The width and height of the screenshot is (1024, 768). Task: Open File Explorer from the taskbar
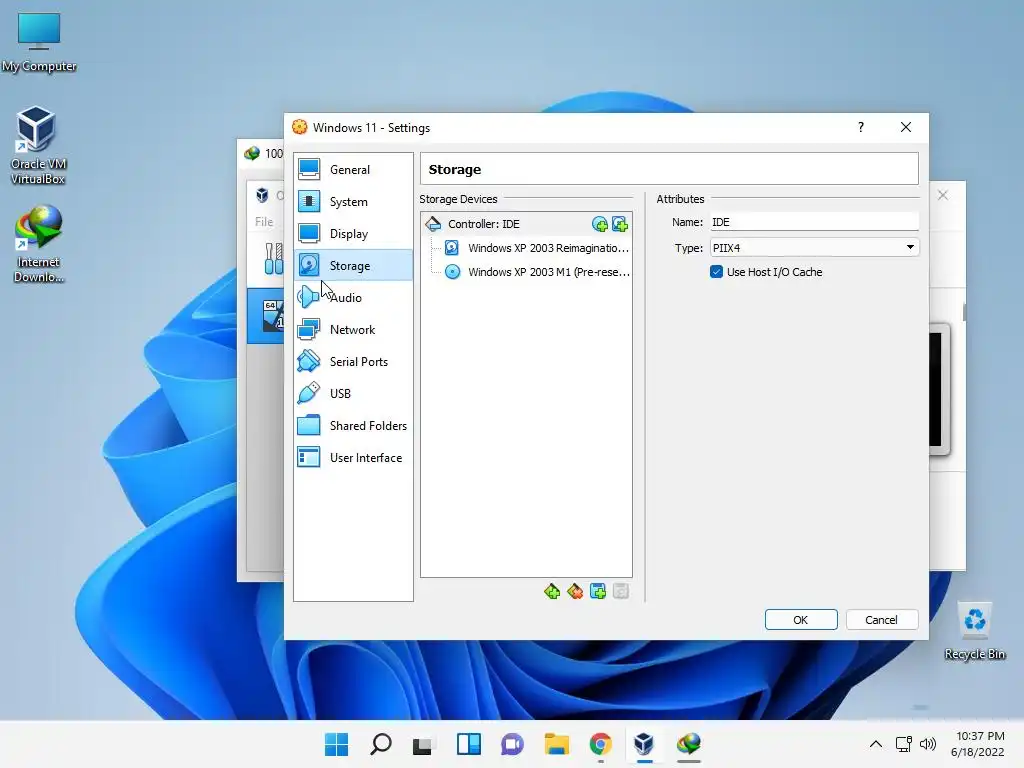click(x=556, y=744)
